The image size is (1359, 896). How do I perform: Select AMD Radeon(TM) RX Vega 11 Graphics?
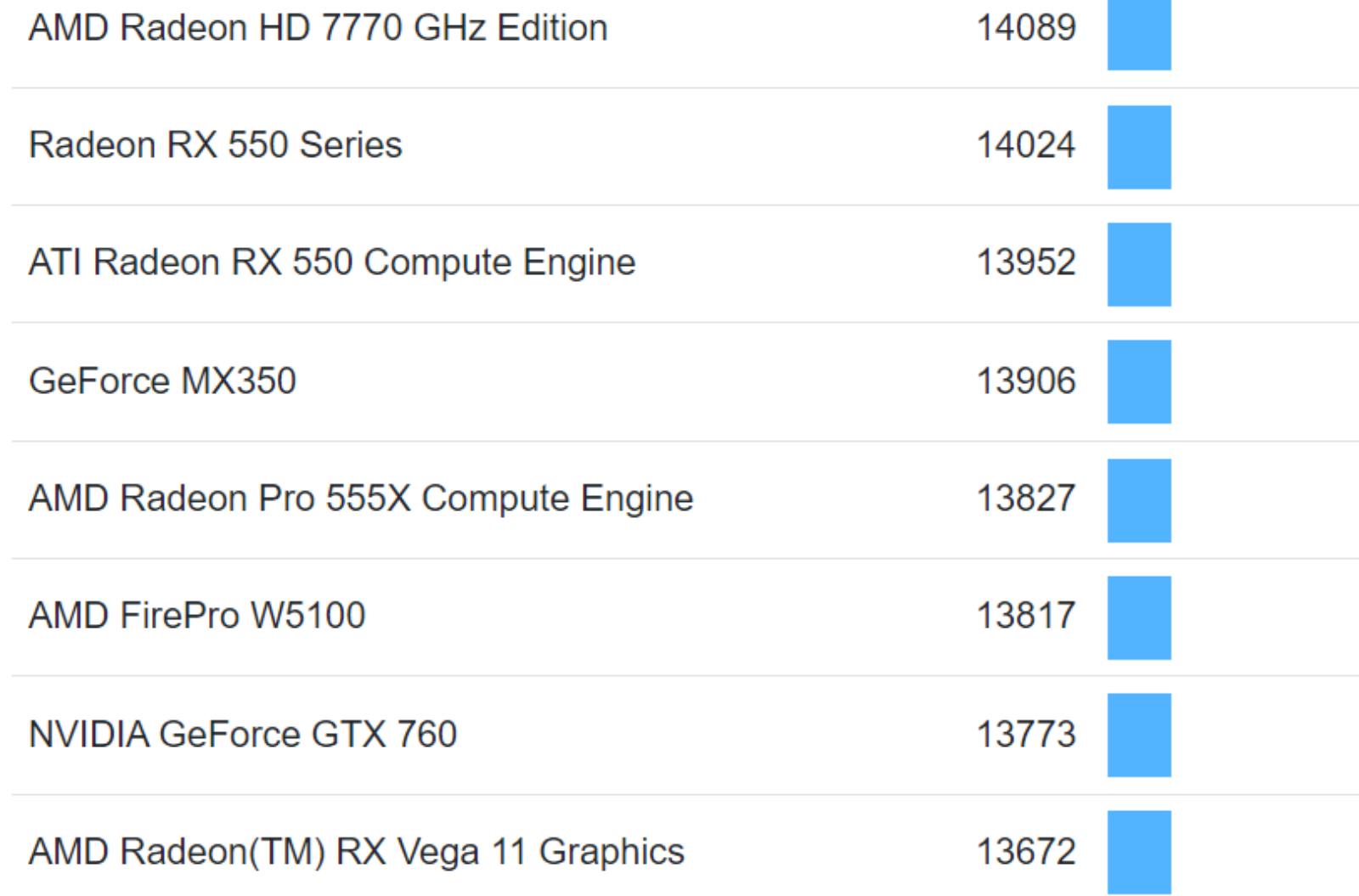pyautogui.click(x=356, y=851)
